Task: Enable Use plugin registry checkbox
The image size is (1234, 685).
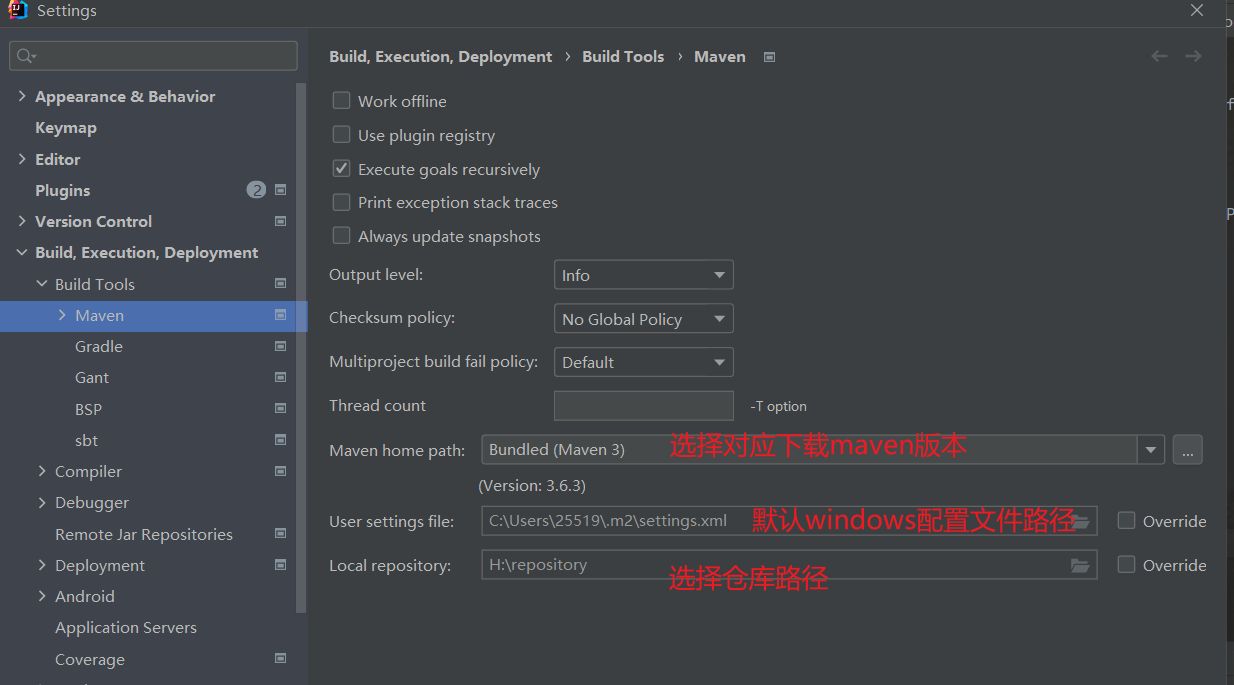Action: [x=341, y=135]
